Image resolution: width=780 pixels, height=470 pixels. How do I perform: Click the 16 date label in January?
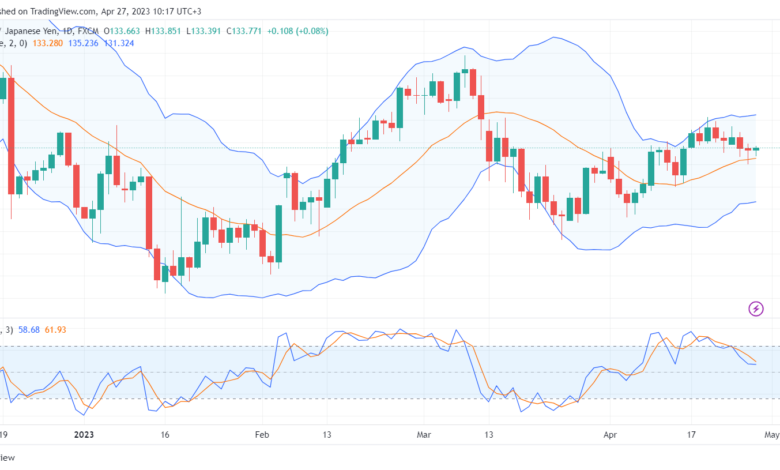point(165,435)
